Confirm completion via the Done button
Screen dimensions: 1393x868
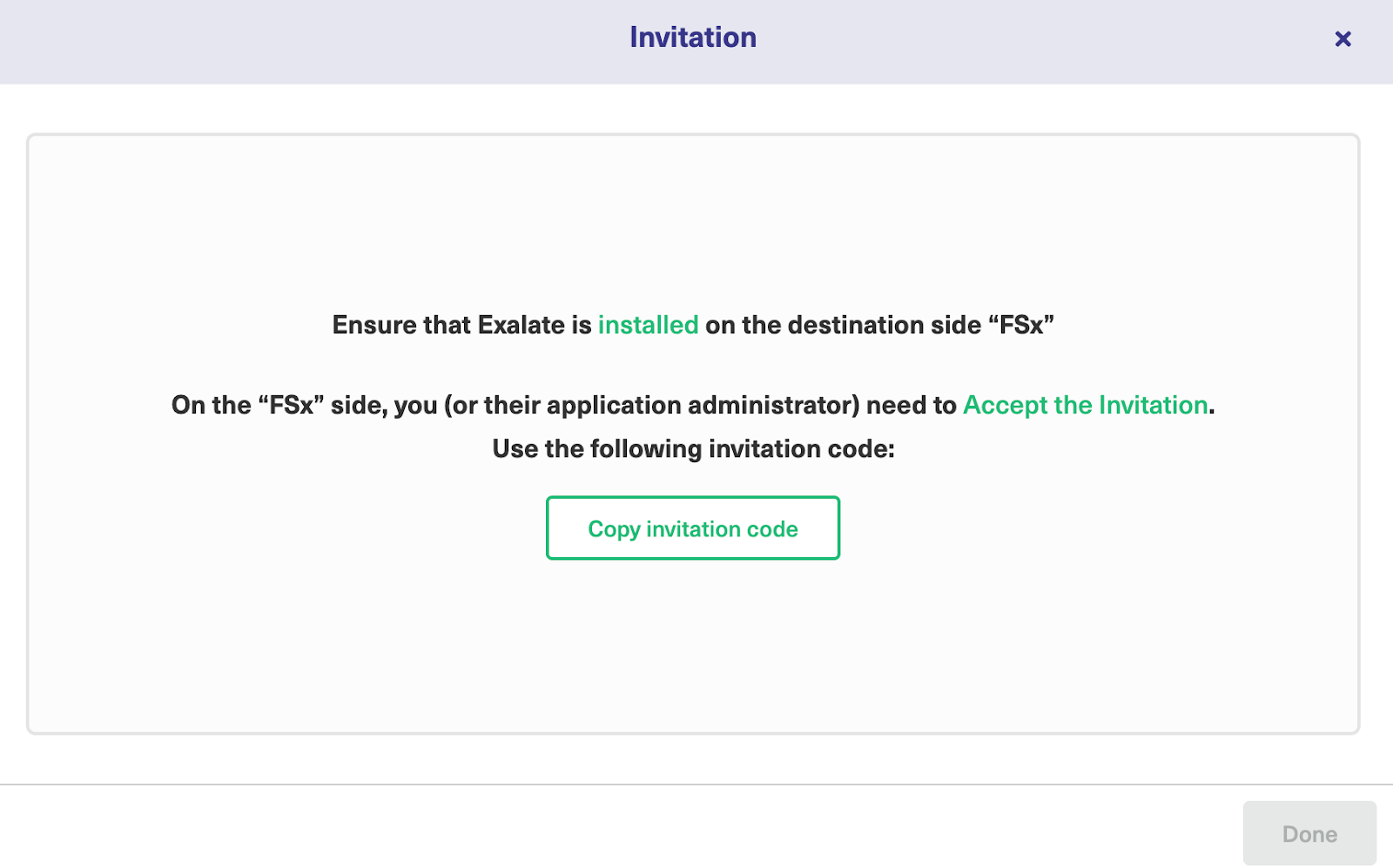(1309, 833)
